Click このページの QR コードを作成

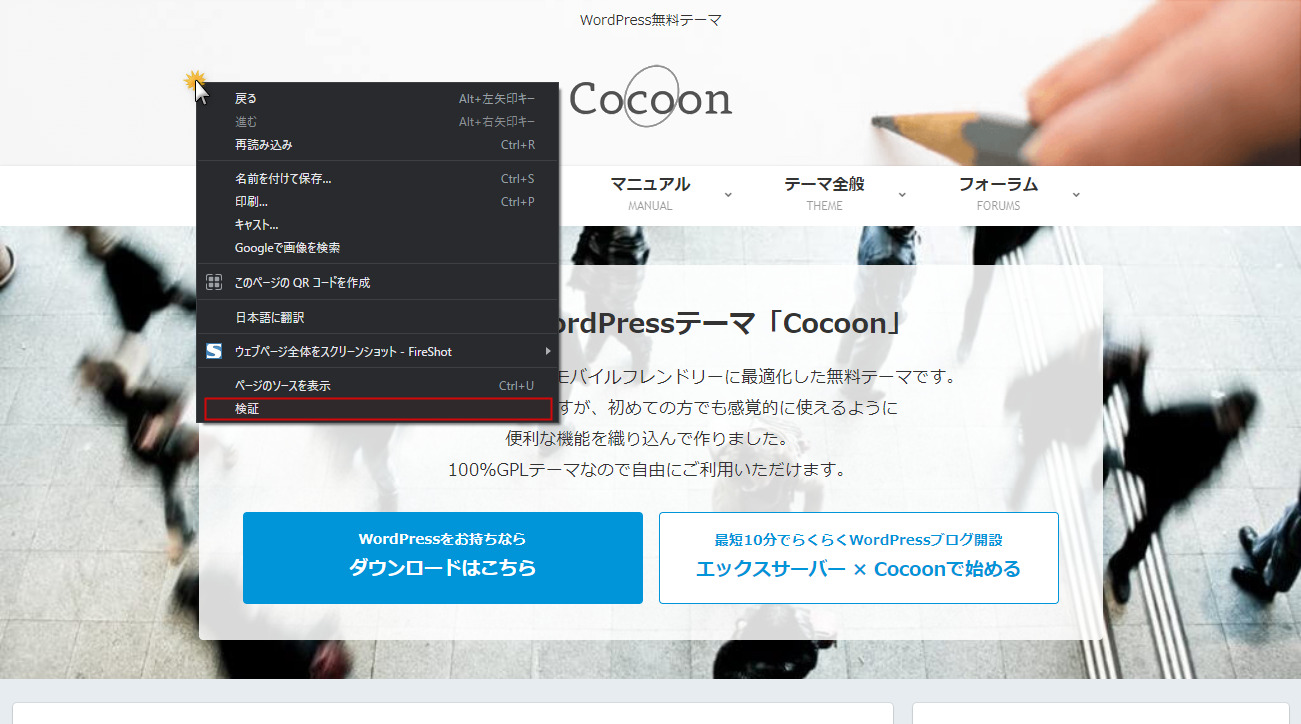[x=377, y=282]
